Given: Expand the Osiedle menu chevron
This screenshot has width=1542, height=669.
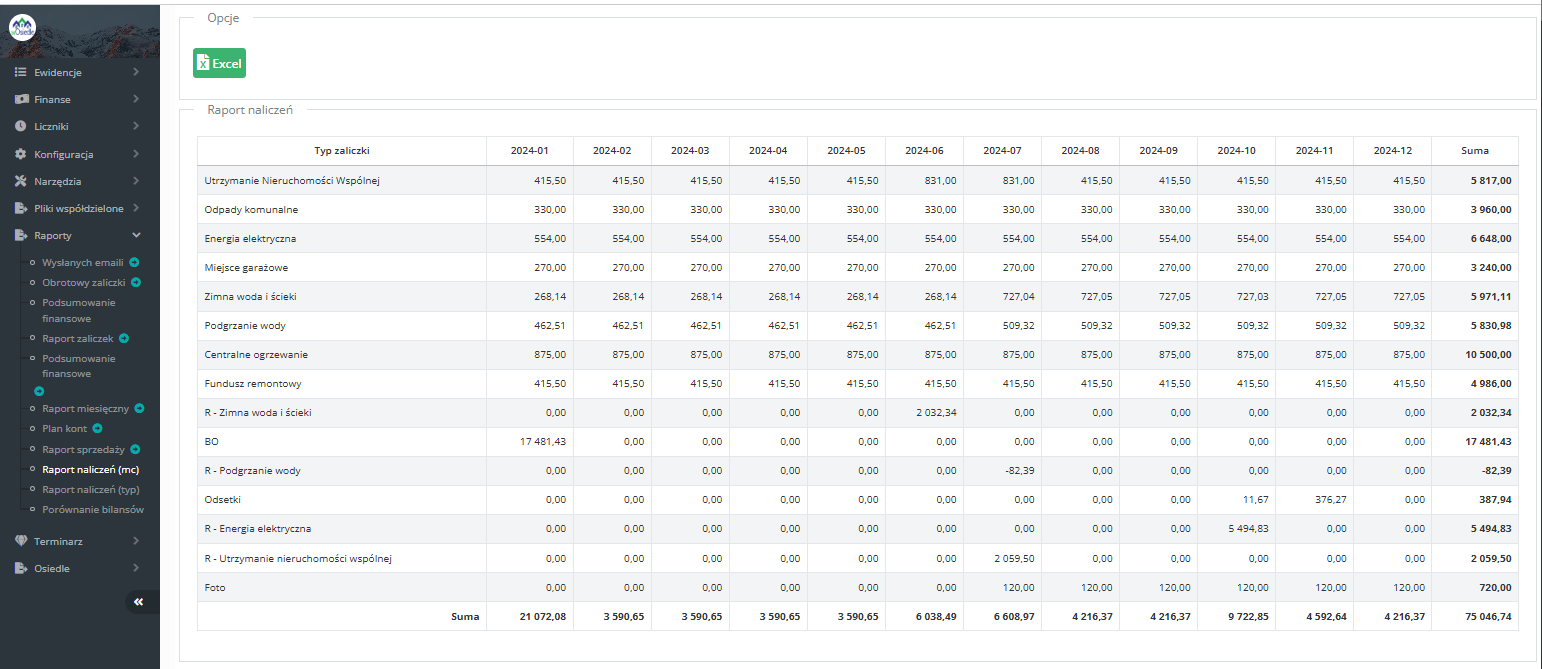Looking at the screenshot, I should [x=135, y=568].
